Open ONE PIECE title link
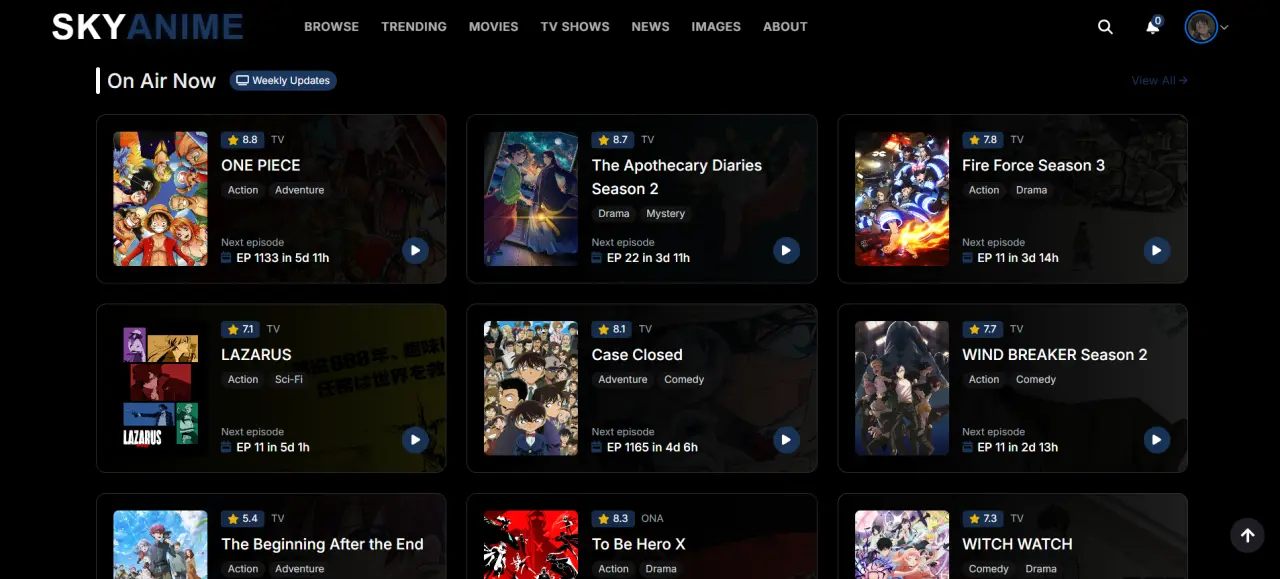This screenshot has width=1280, height=579. tap(261, 165)
